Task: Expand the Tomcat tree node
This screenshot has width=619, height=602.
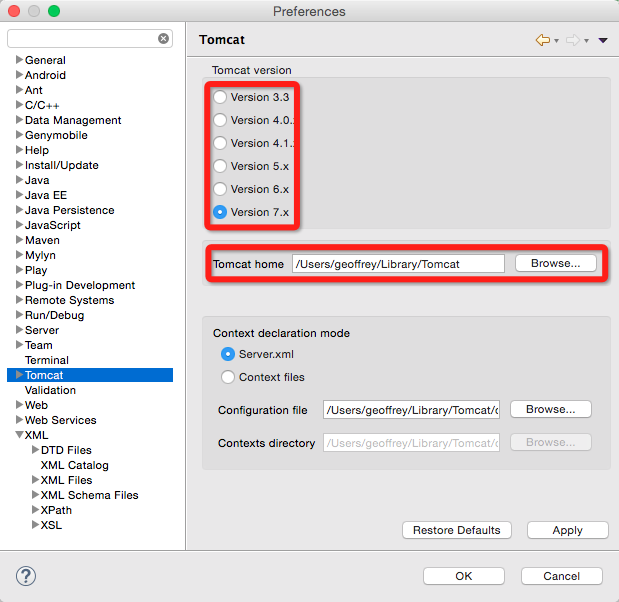Action: coord(19,375)
